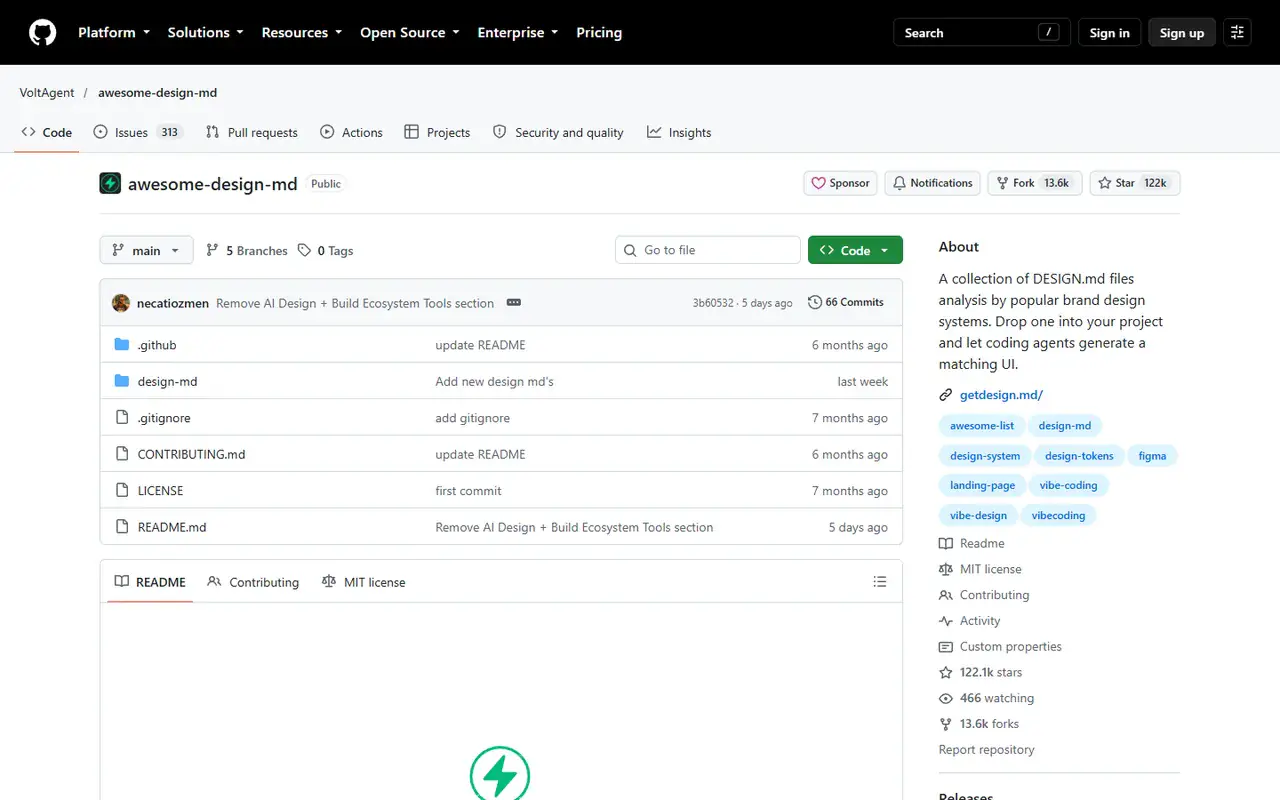The image size is (1280, 800).
Task: Open the Security and quality tab
Action: pyautogui.click(x=558, y=132)
